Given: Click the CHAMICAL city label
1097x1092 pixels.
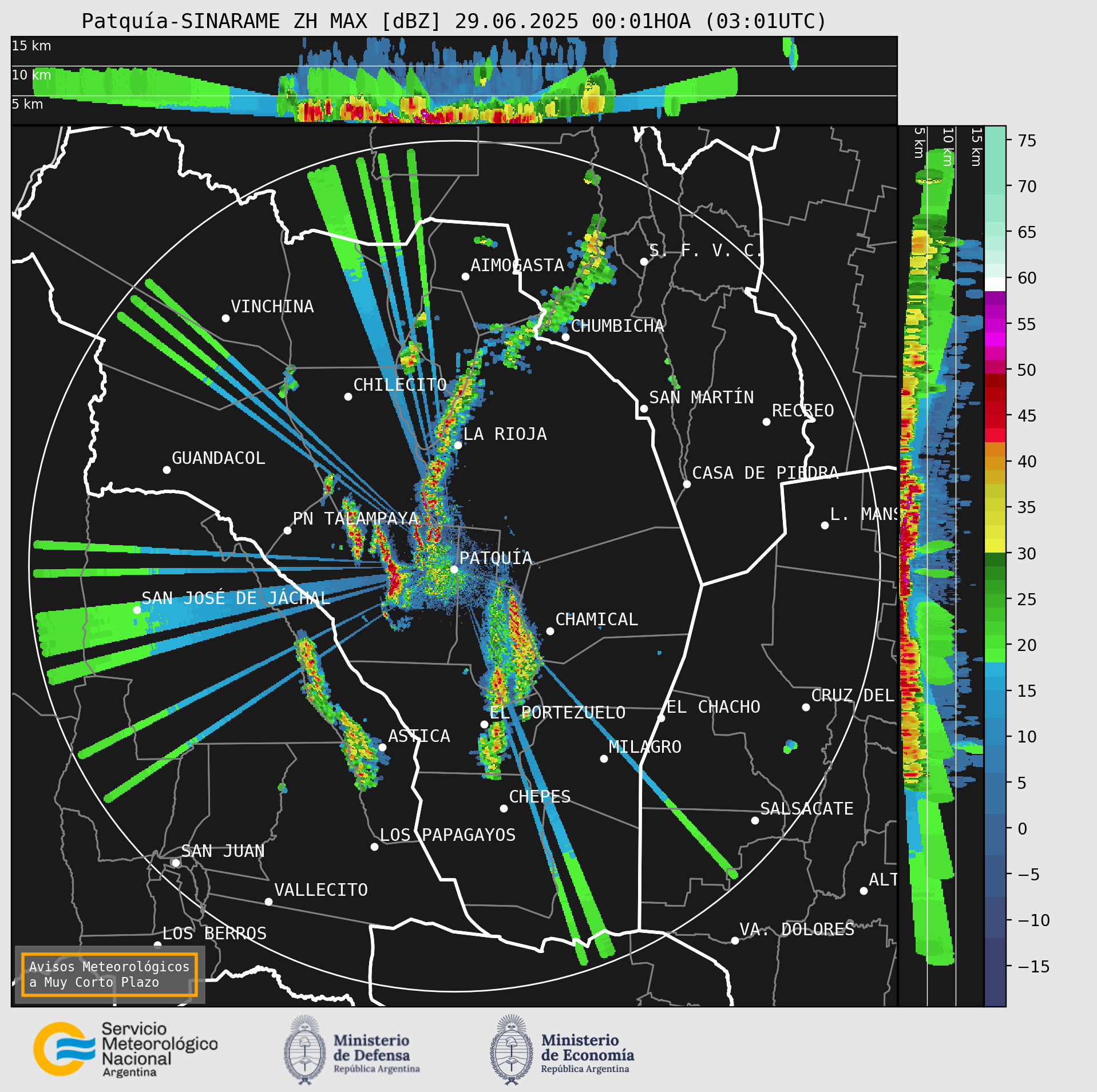Looking at the screenshot, I should pos(596,620).
